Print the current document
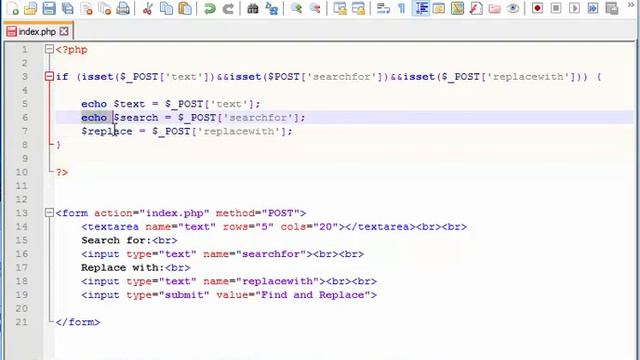 pyautogui.click(x=123, y=8)
